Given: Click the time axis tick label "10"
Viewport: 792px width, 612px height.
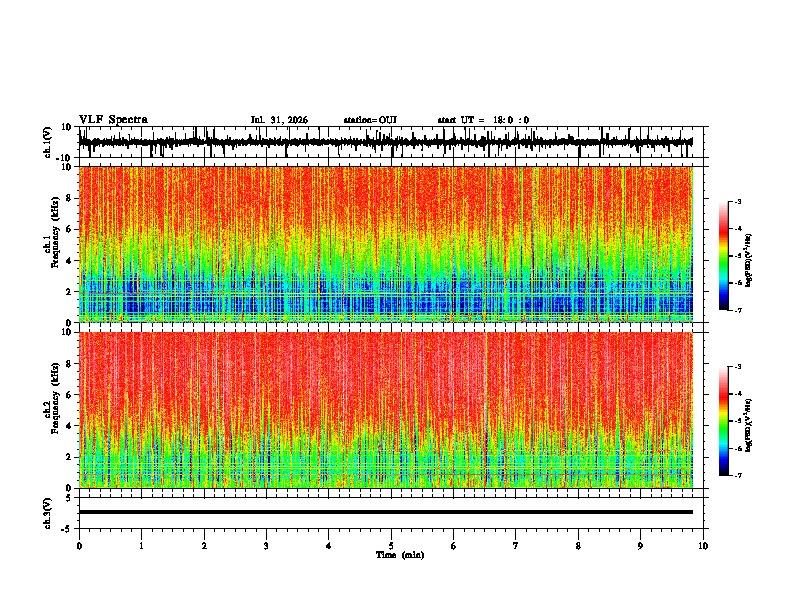Looking at the screenshot, I should (703, 546).
